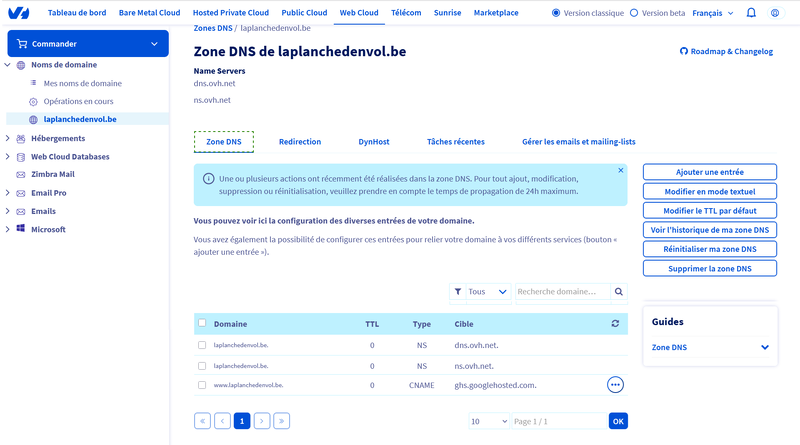
Task: Go to next page of entries
Action: (x=262, y=421)
